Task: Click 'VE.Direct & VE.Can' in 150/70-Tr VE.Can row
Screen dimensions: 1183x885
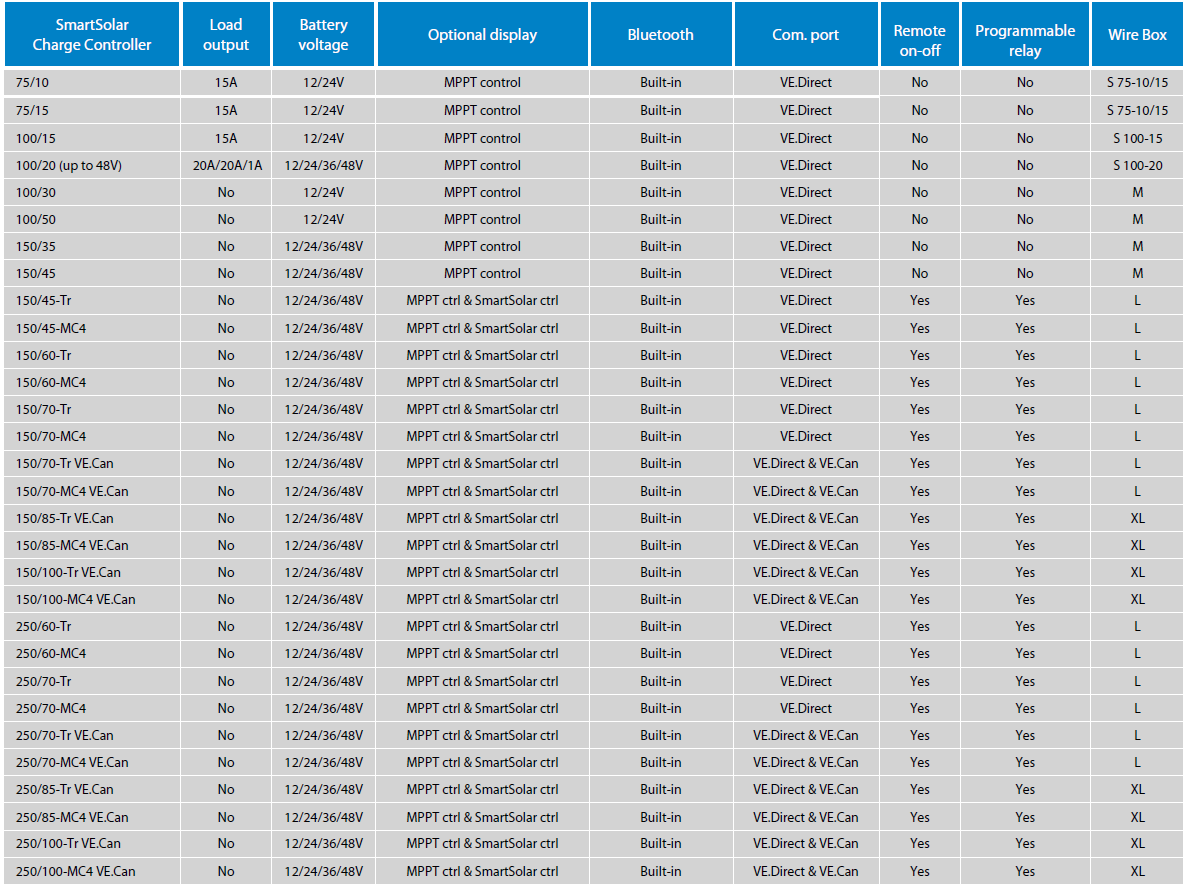Action: click(806, 463)
